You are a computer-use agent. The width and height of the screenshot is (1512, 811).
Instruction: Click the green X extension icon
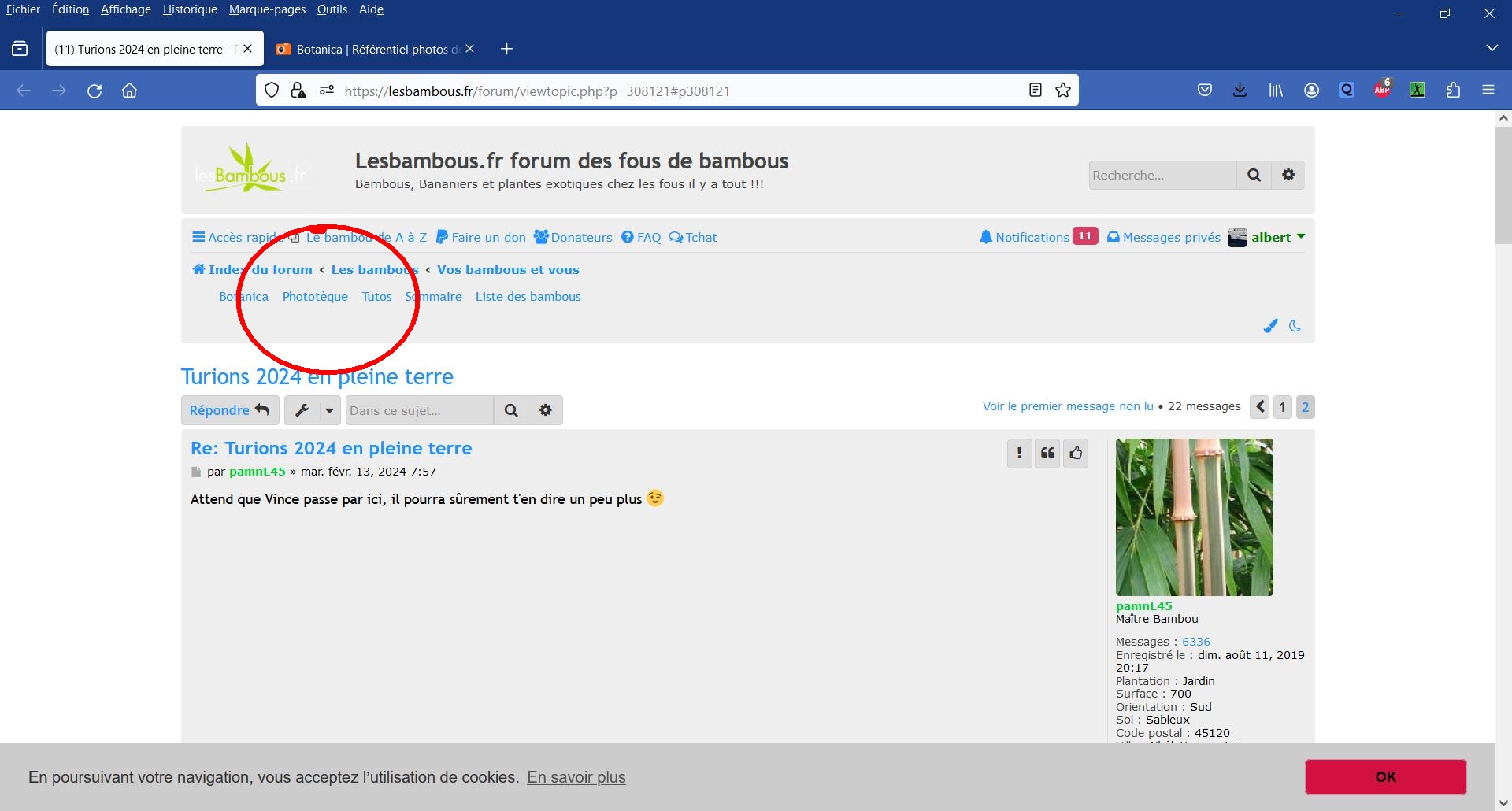click(1417, 91)
